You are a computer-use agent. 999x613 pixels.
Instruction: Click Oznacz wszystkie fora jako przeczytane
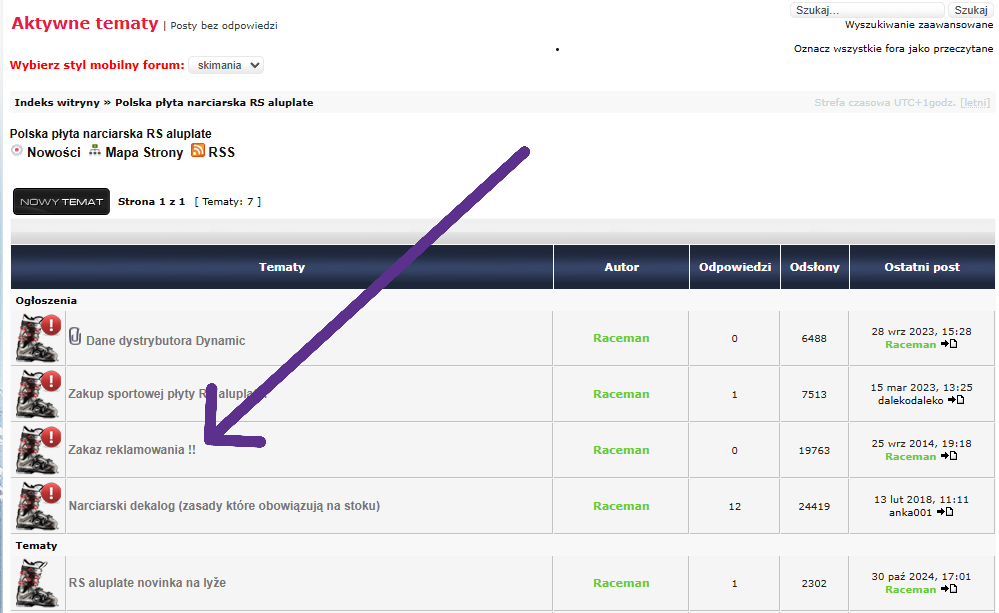click(x=893, y=48)
